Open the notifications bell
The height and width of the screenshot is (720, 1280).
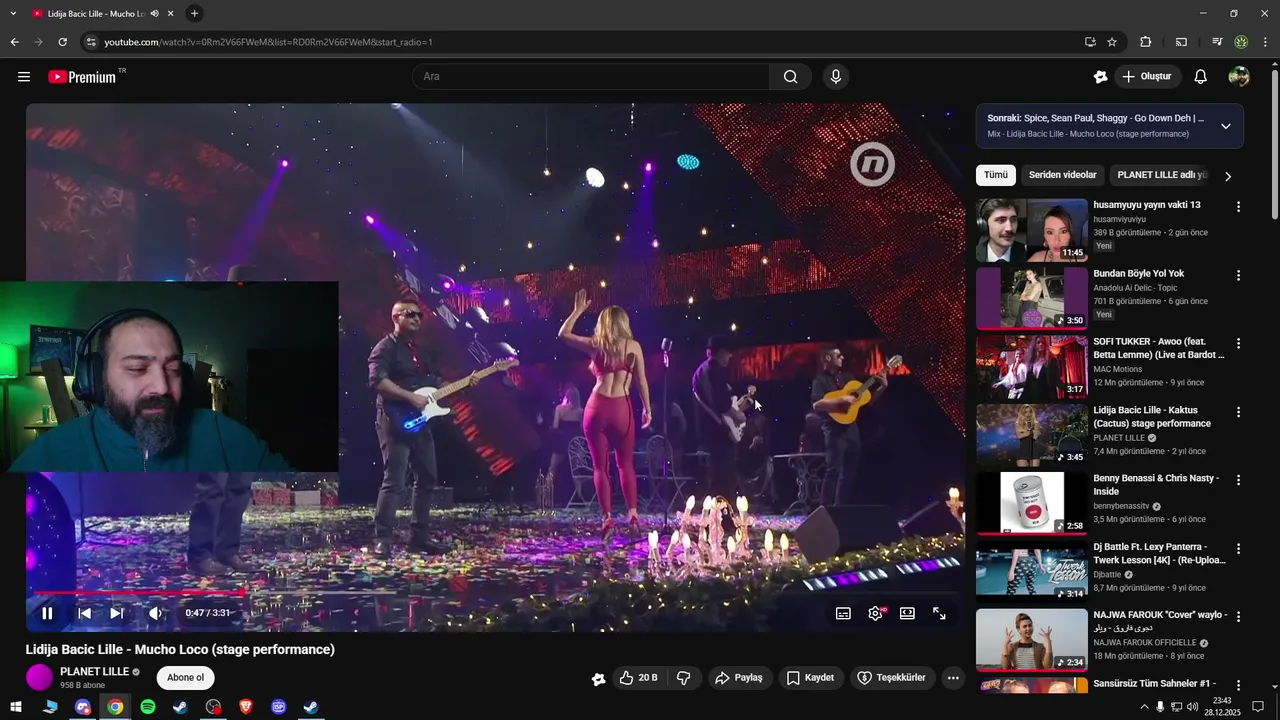(1201, 77)
